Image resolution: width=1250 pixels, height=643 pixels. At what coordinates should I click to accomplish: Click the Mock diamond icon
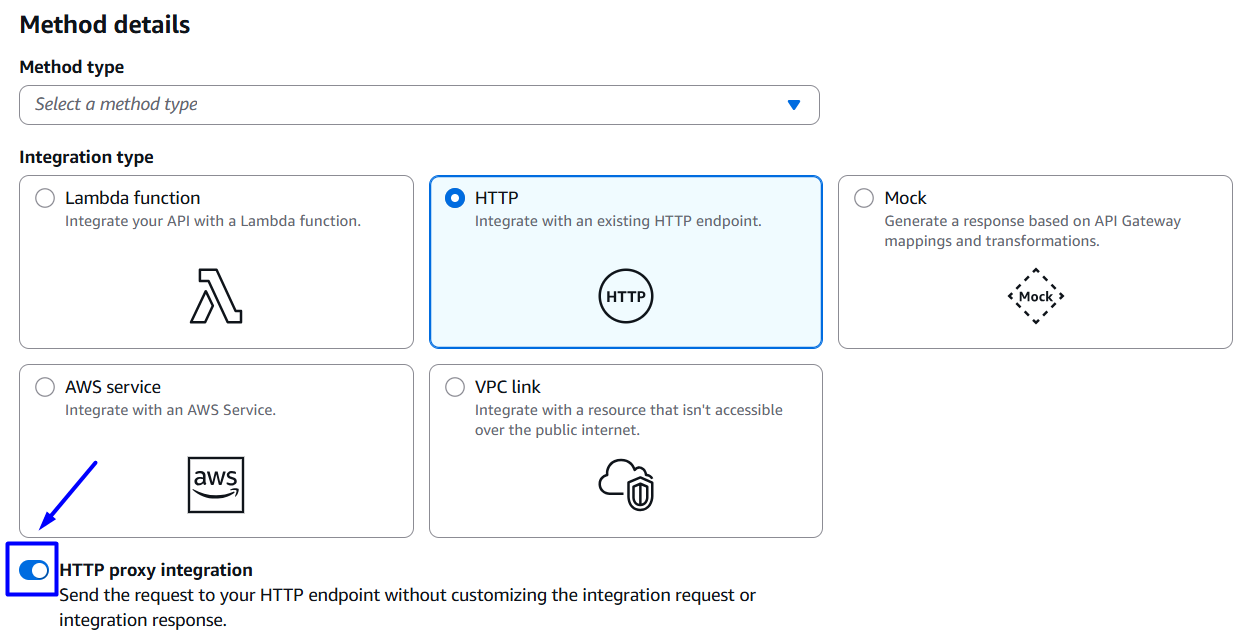tap(1035, 296)
